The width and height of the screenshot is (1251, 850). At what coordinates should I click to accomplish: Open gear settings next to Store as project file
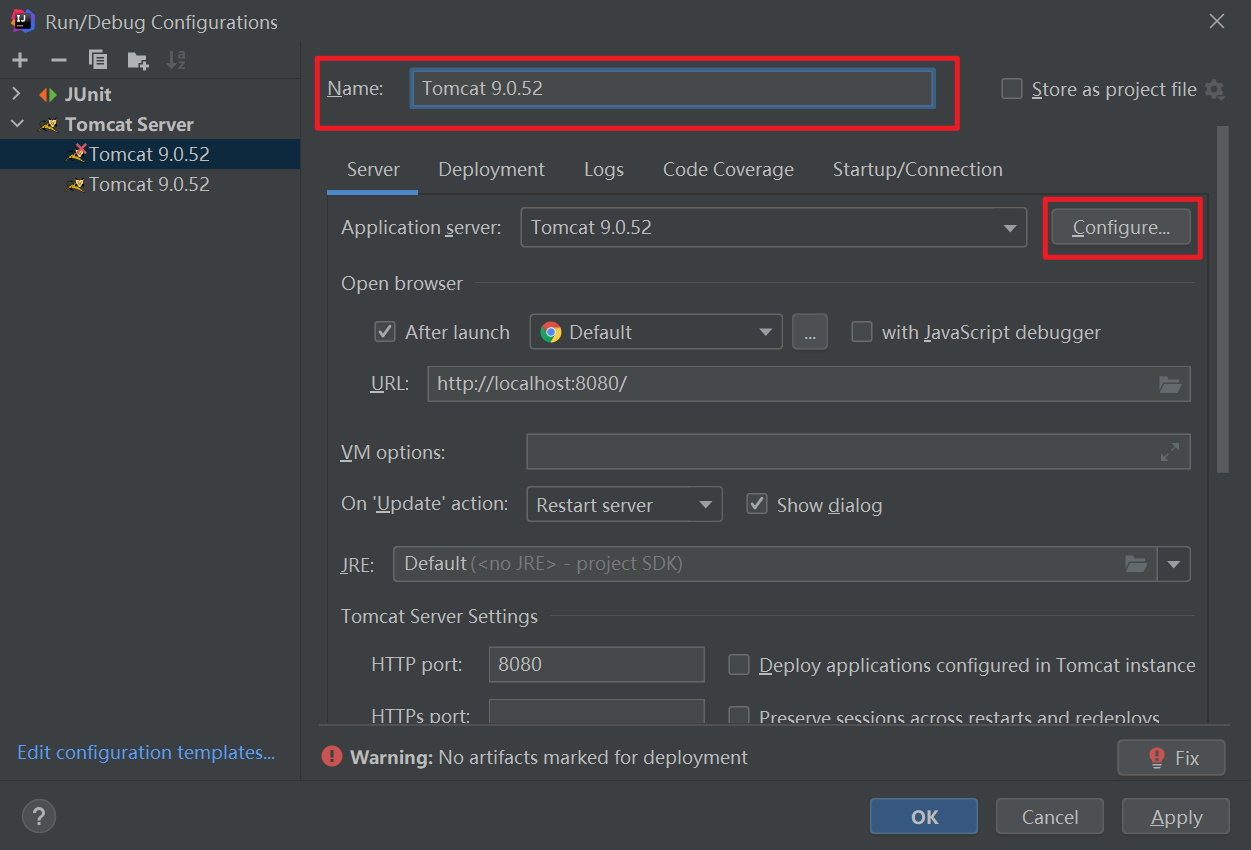click(1214, 89)
